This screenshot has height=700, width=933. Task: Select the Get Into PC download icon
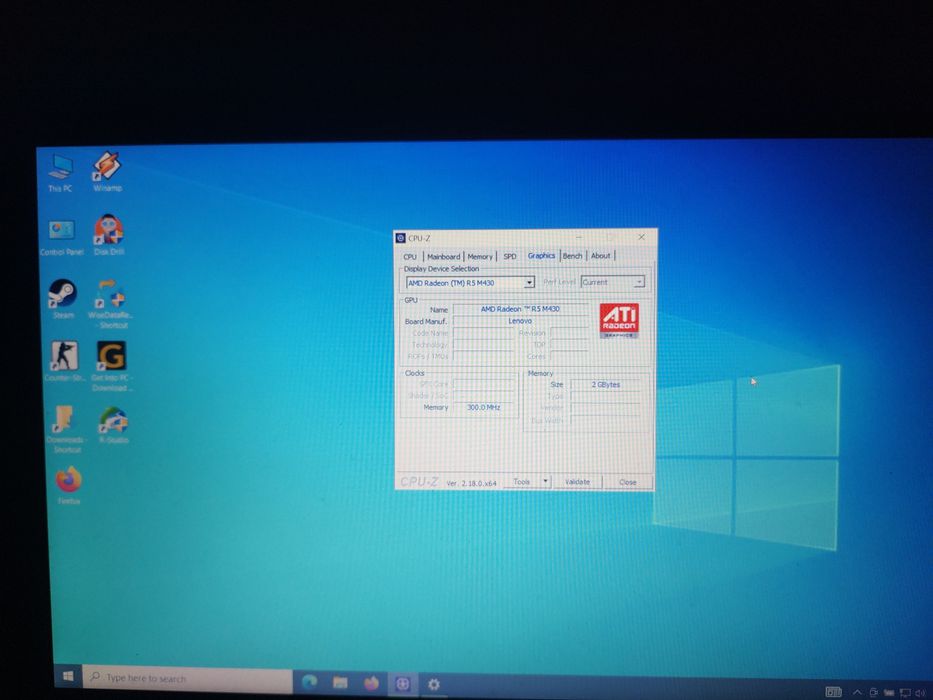(112, 365)
